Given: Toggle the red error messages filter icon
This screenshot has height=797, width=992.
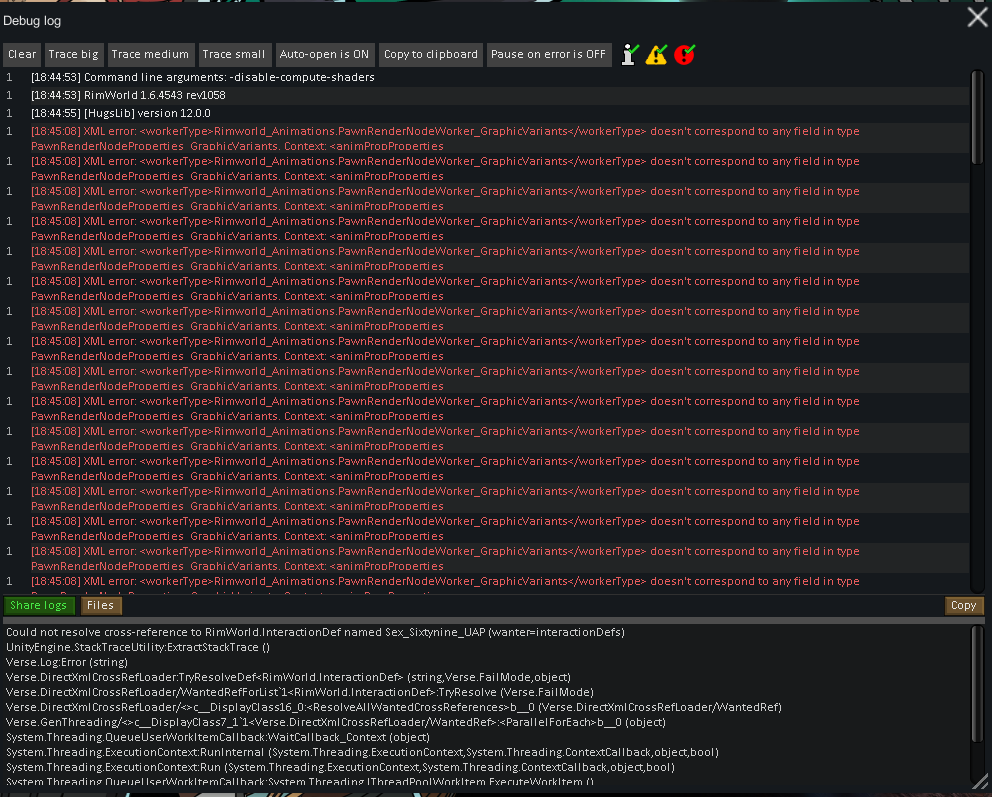Looking at the screenshot, I should [x=684, y=54].
